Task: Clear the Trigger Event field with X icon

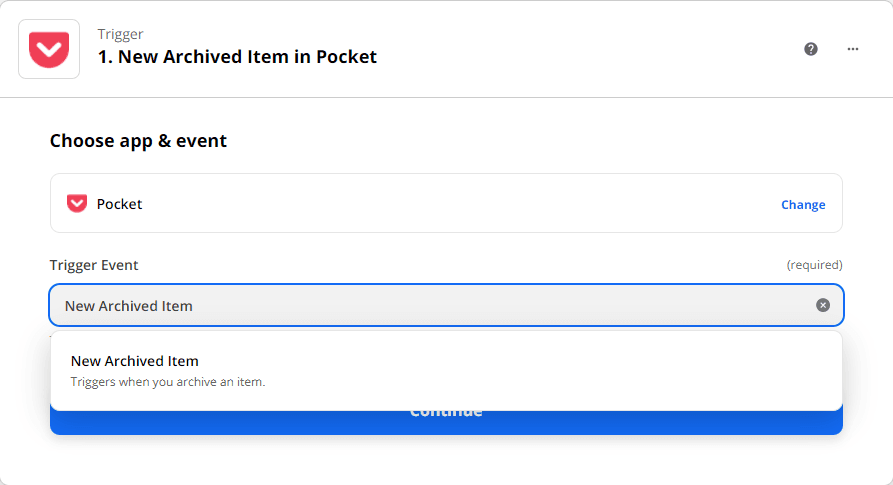Action: 823,305
